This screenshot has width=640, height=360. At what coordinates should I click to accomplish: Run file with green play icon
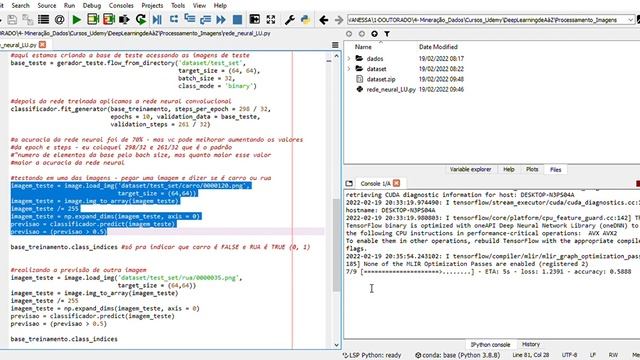76,20
